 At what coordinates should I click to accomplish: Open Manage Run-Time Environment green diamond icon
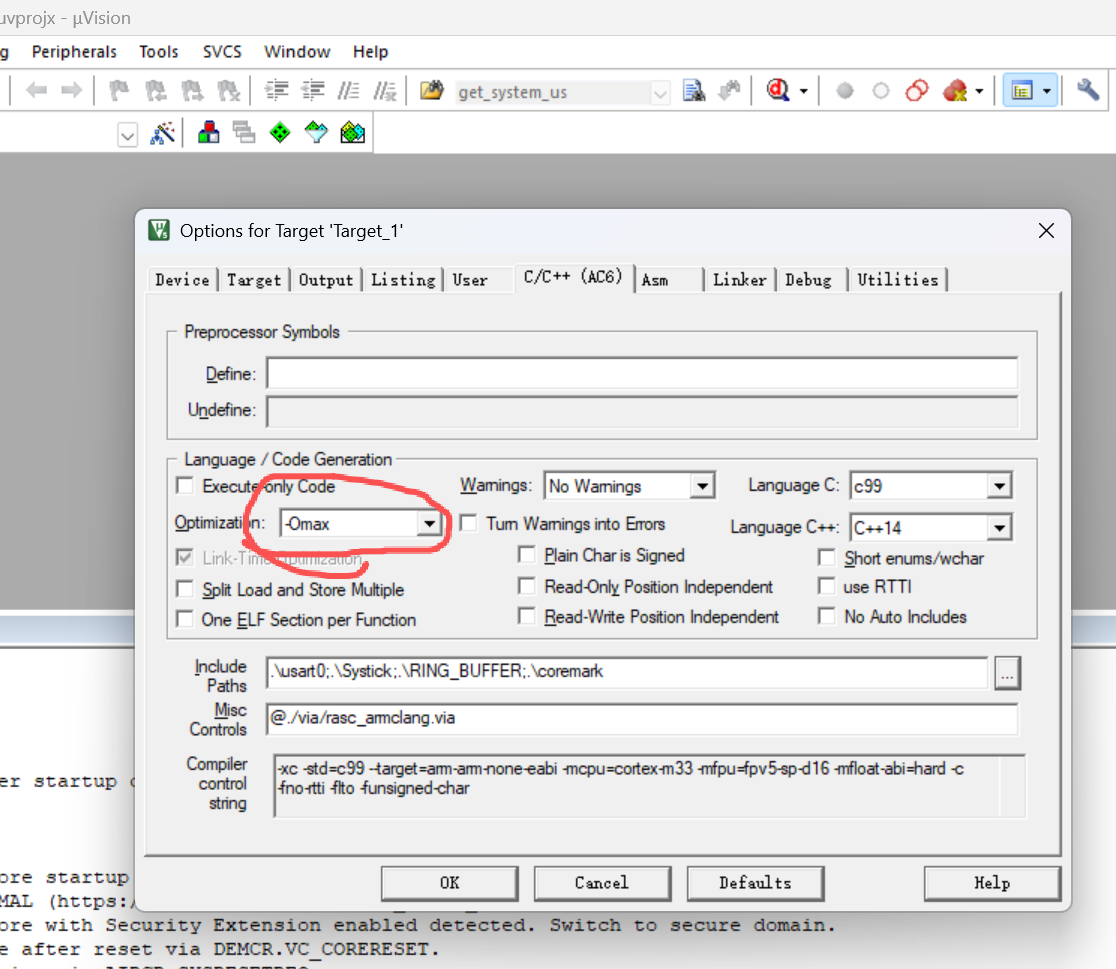coord(280,132)
